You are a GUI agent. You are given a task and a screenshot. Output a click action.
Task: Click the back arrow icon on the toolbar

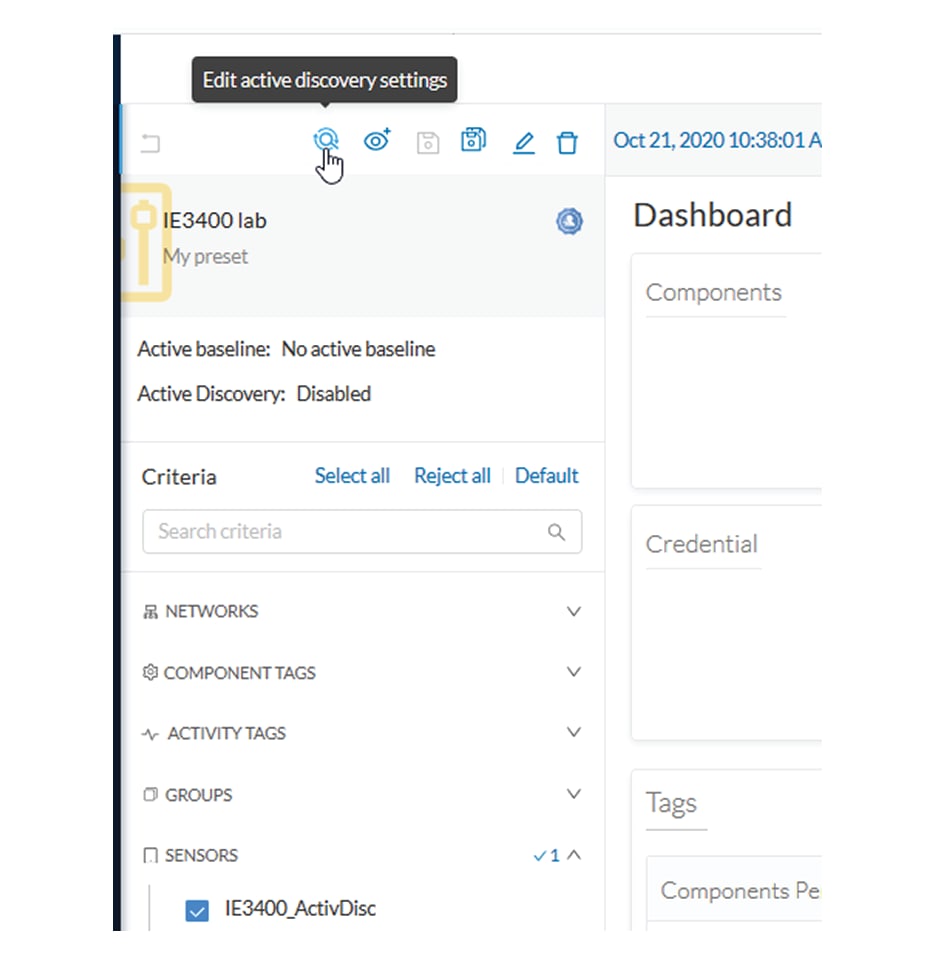[x=150, y=143]
